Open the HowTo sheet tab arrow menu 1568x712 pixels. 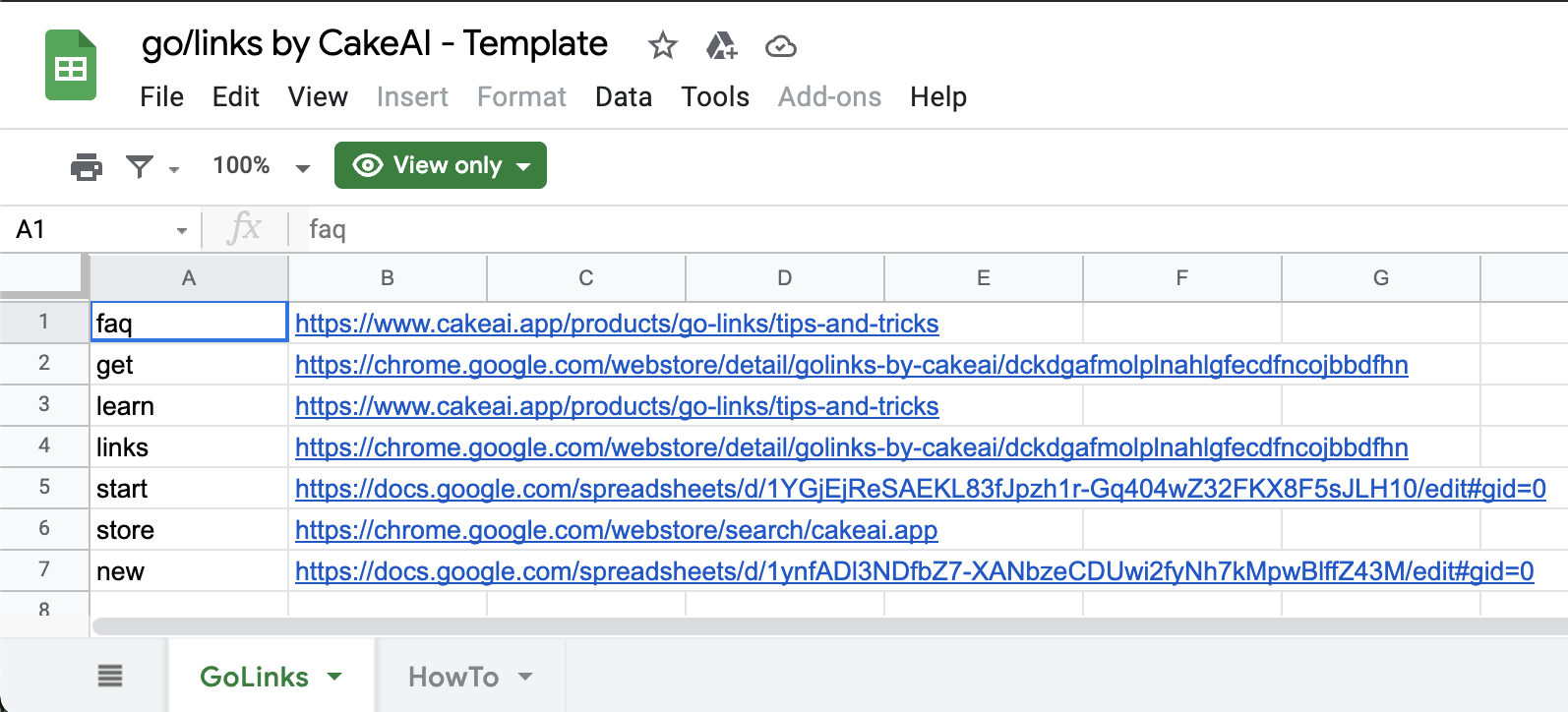click(525, 677)
